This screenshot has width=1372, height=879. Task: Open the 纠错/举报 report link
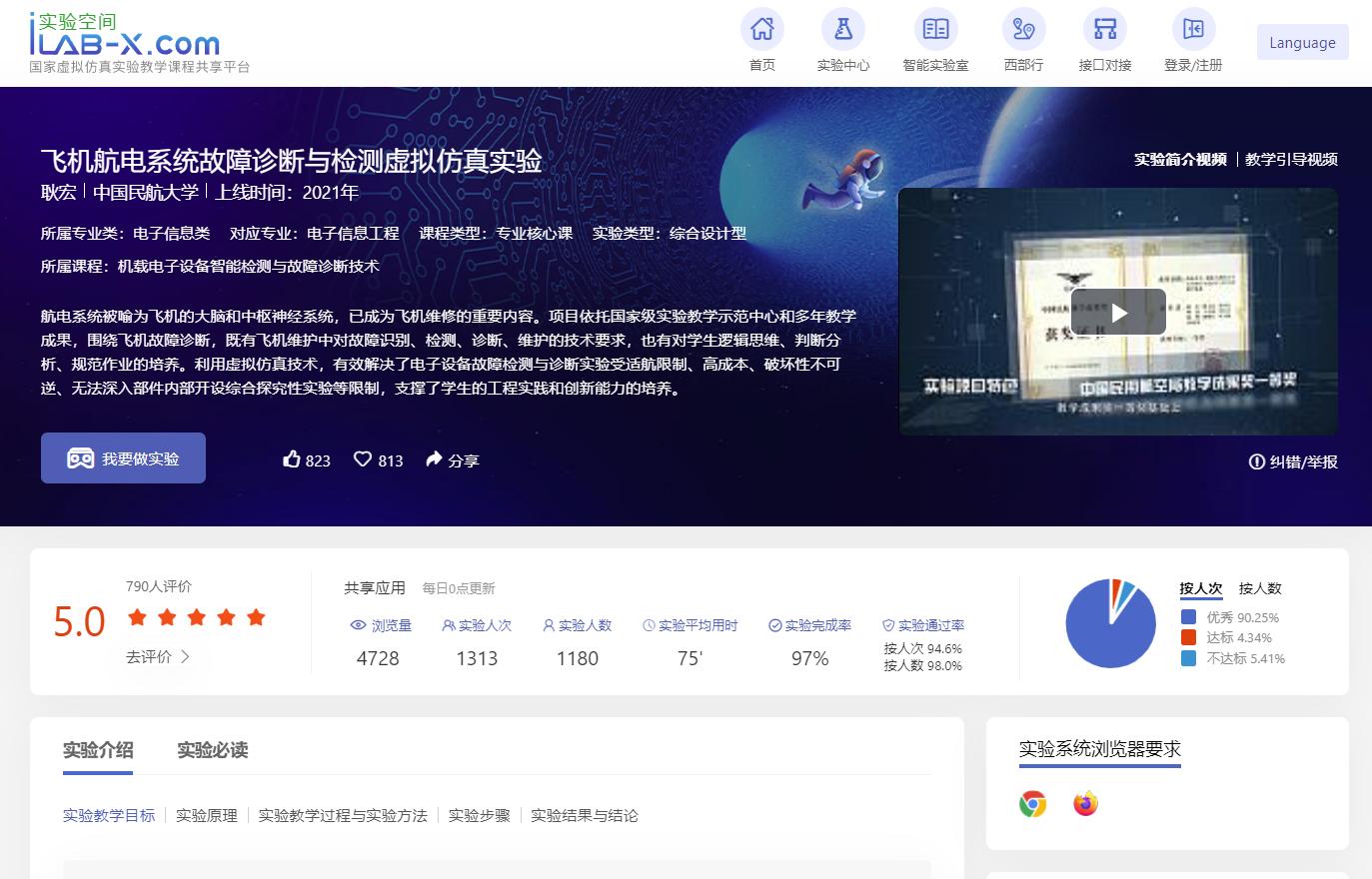click(1293, 461)
